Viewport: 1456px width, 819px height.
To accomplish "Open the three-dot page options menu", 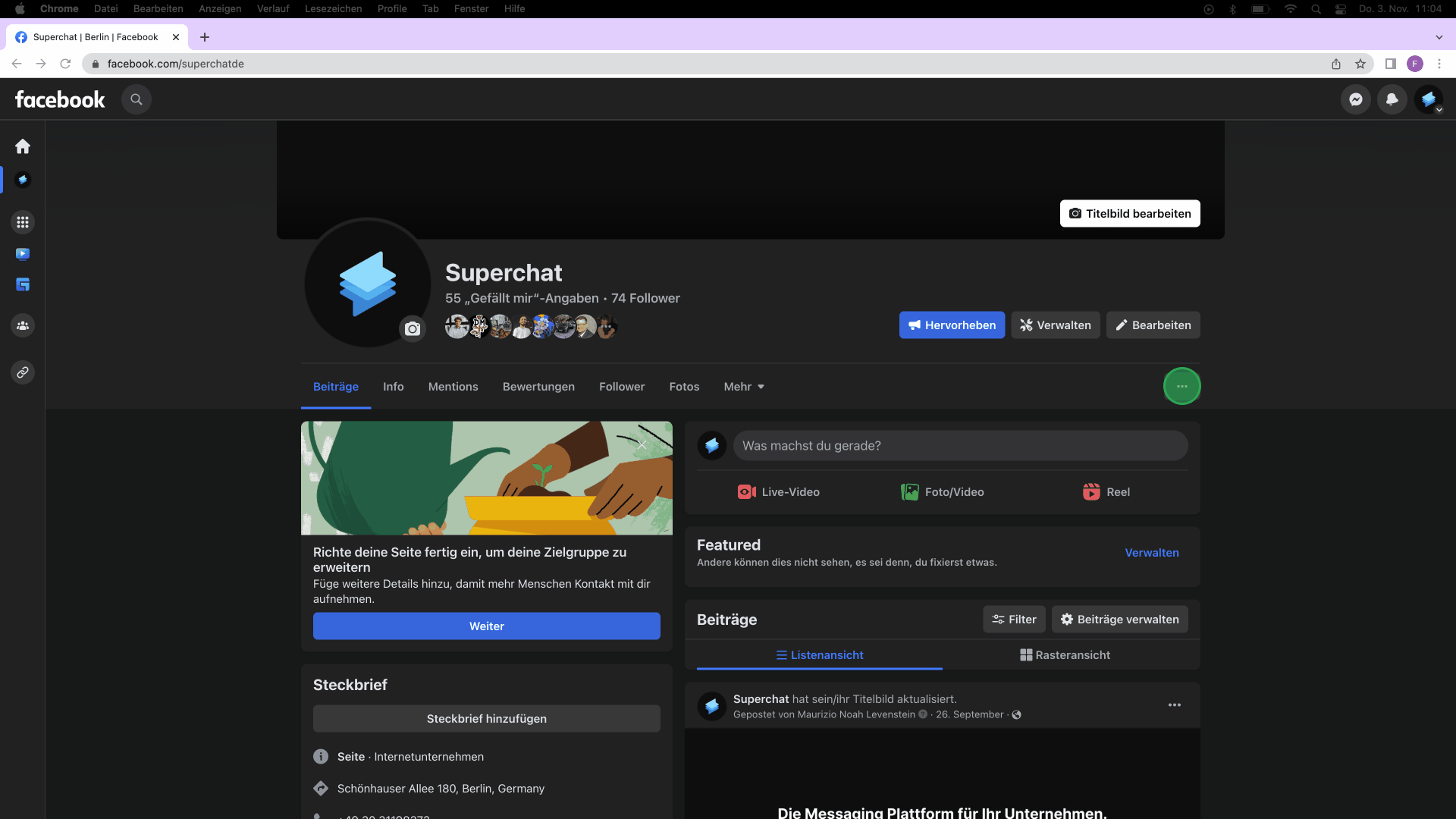I will coord(1181,386).
